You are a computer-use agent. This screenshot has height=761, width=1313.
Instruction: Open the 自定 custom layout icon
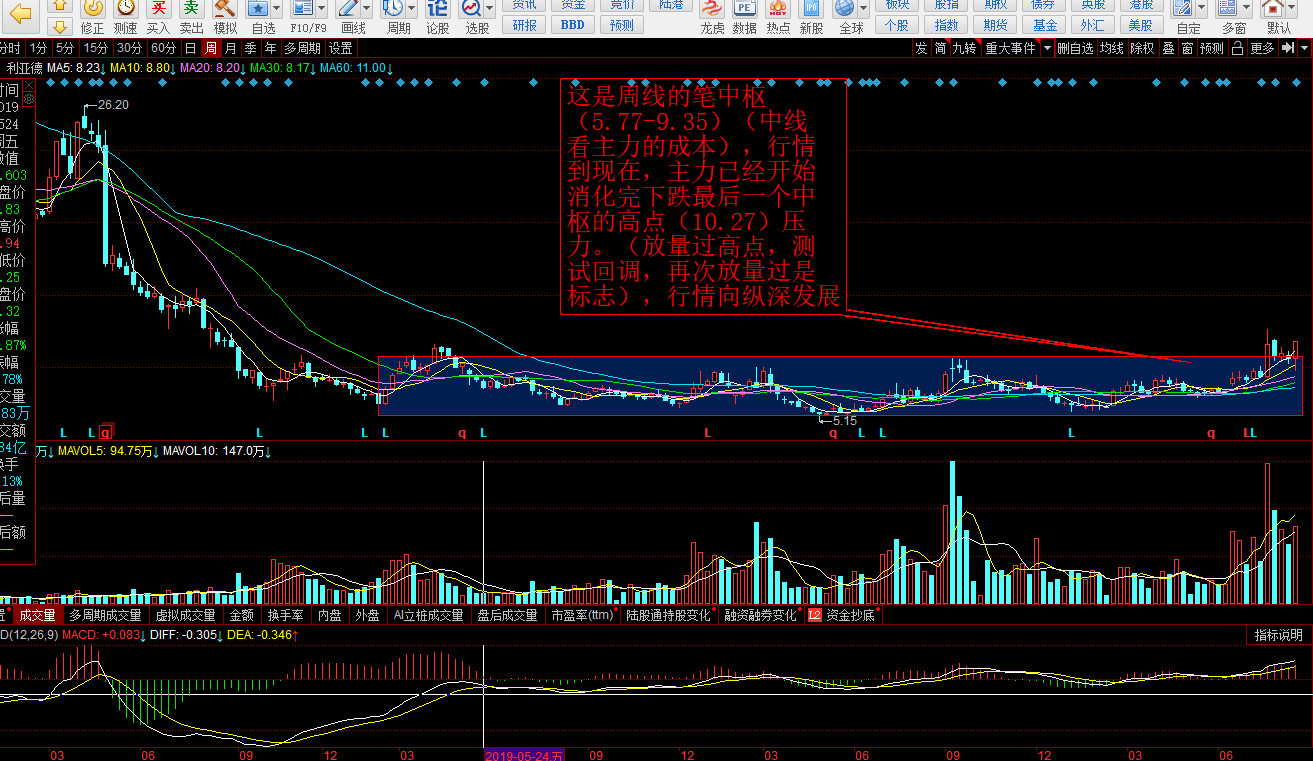click(x=1182, y=8)
